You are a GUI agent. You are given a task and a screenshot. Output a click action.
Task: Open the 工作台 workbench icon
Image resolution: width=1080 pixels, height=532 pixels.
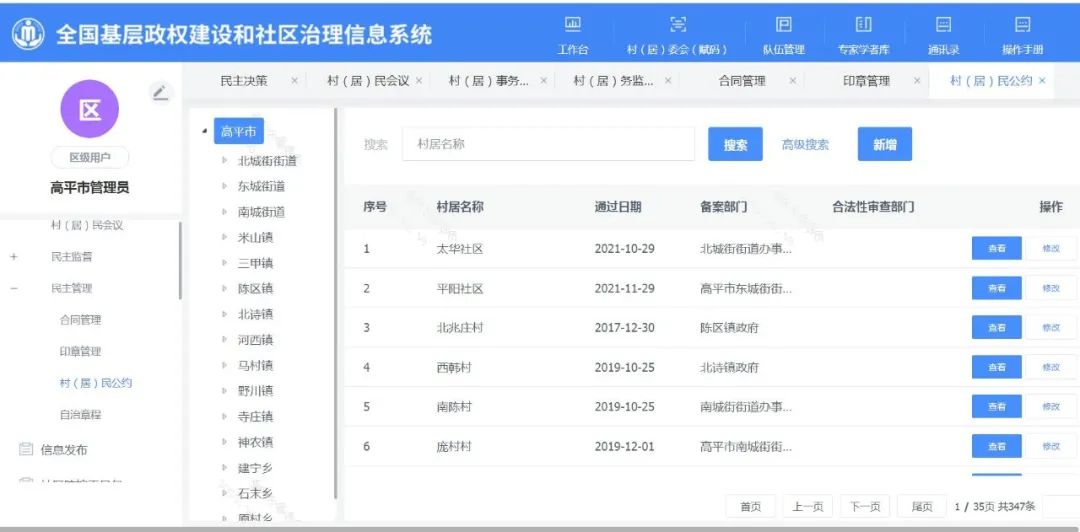[572, 34]
